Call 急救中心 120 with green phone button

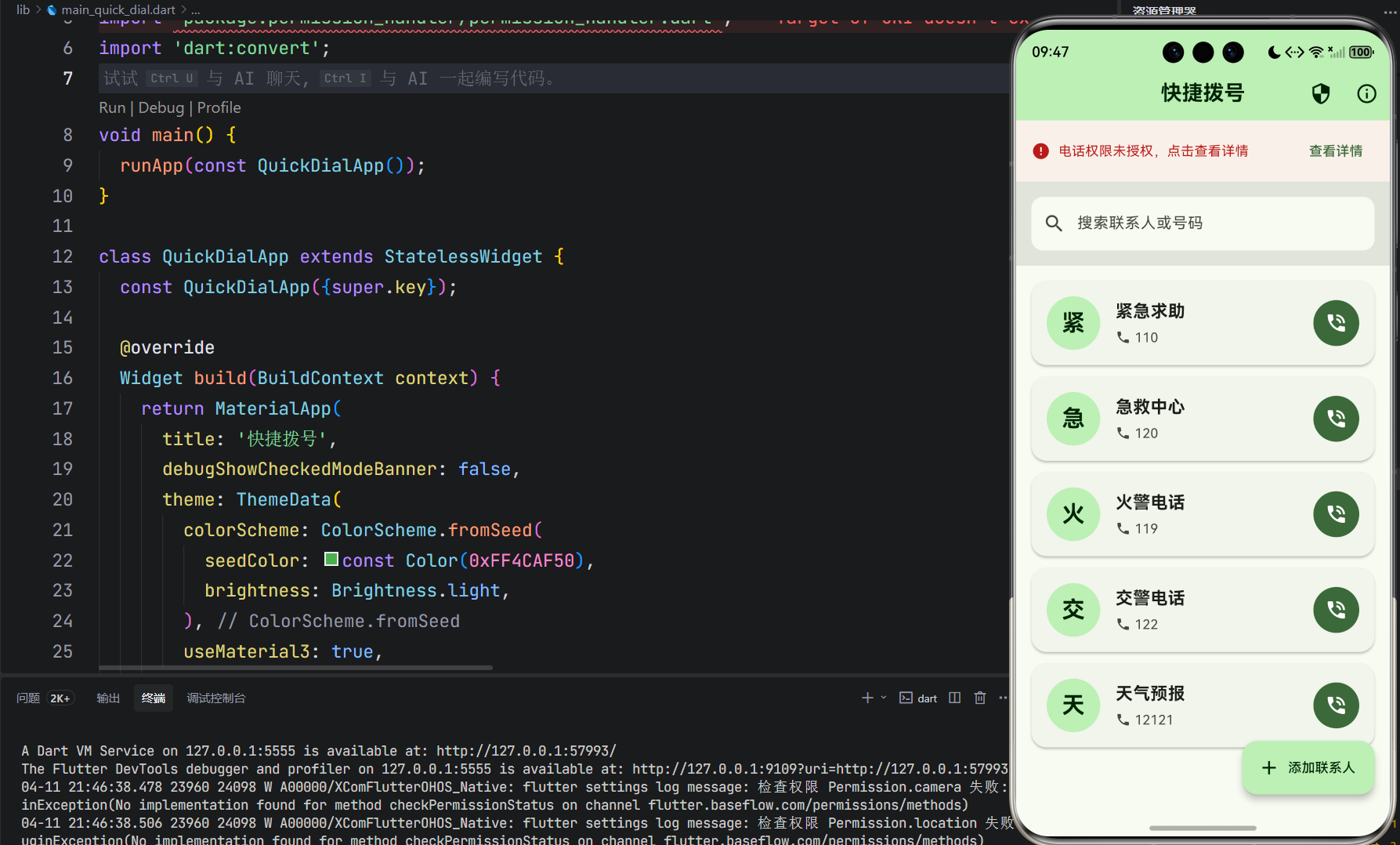point(1336,419)
